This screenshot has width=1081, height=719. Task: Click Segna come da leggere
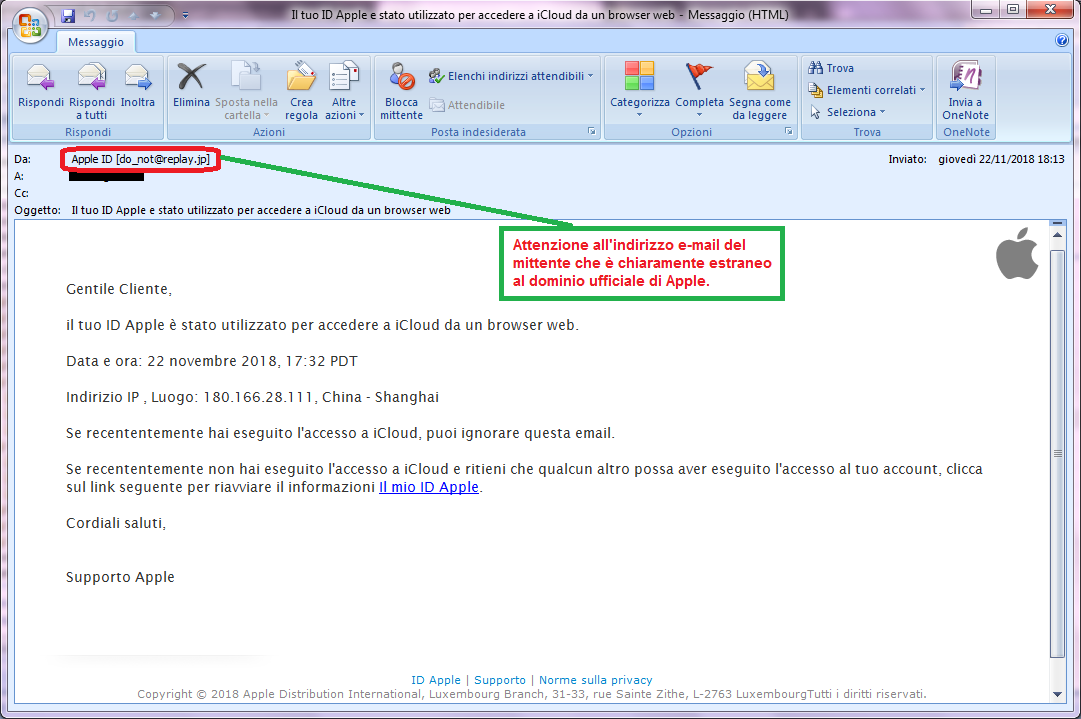pyautogui.click(x=760, y=91)
